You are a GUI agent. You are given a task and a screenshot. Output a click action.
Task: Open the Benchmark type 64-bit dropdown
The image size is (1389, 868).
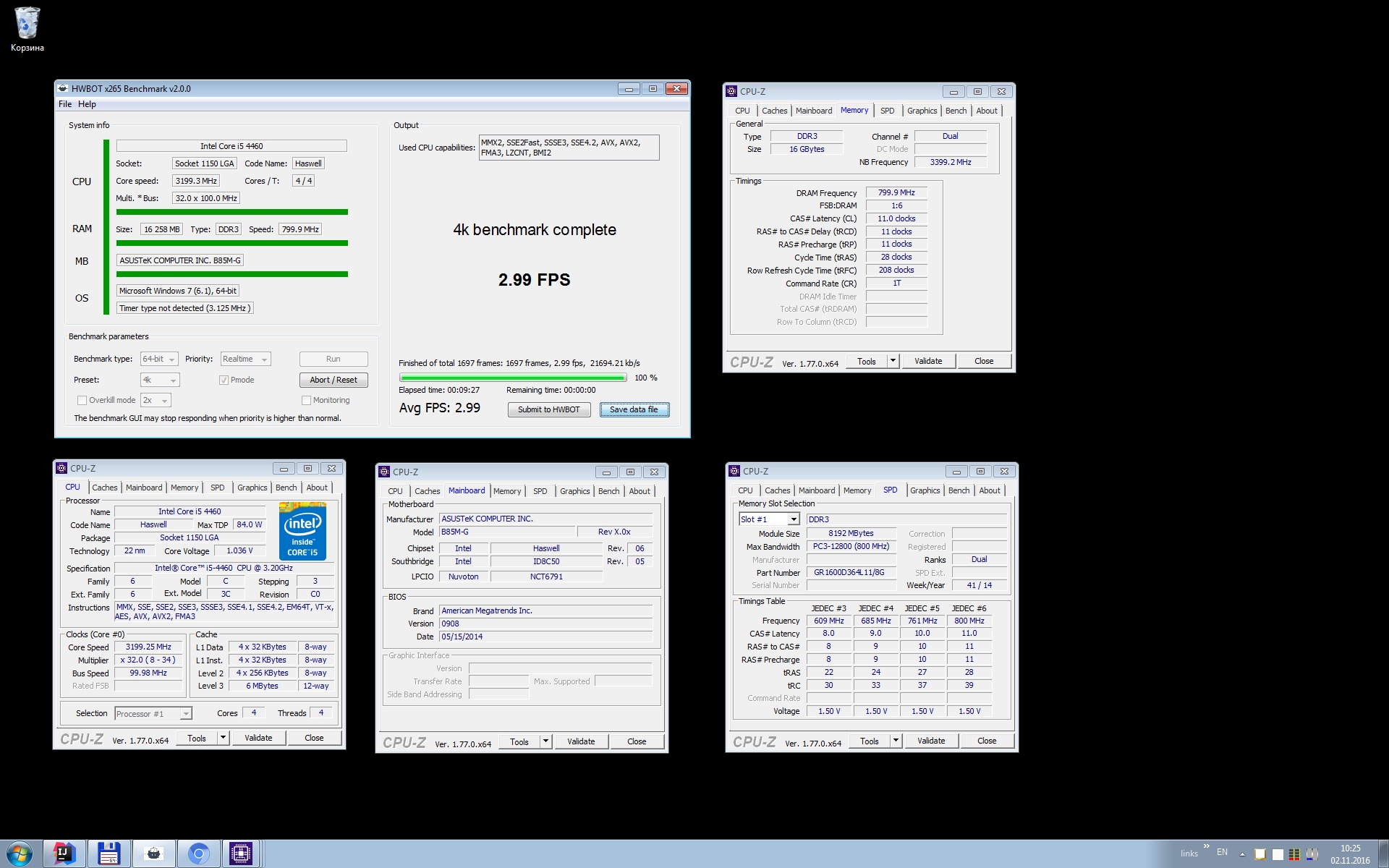pyautogui.click(x=159, y=359)
